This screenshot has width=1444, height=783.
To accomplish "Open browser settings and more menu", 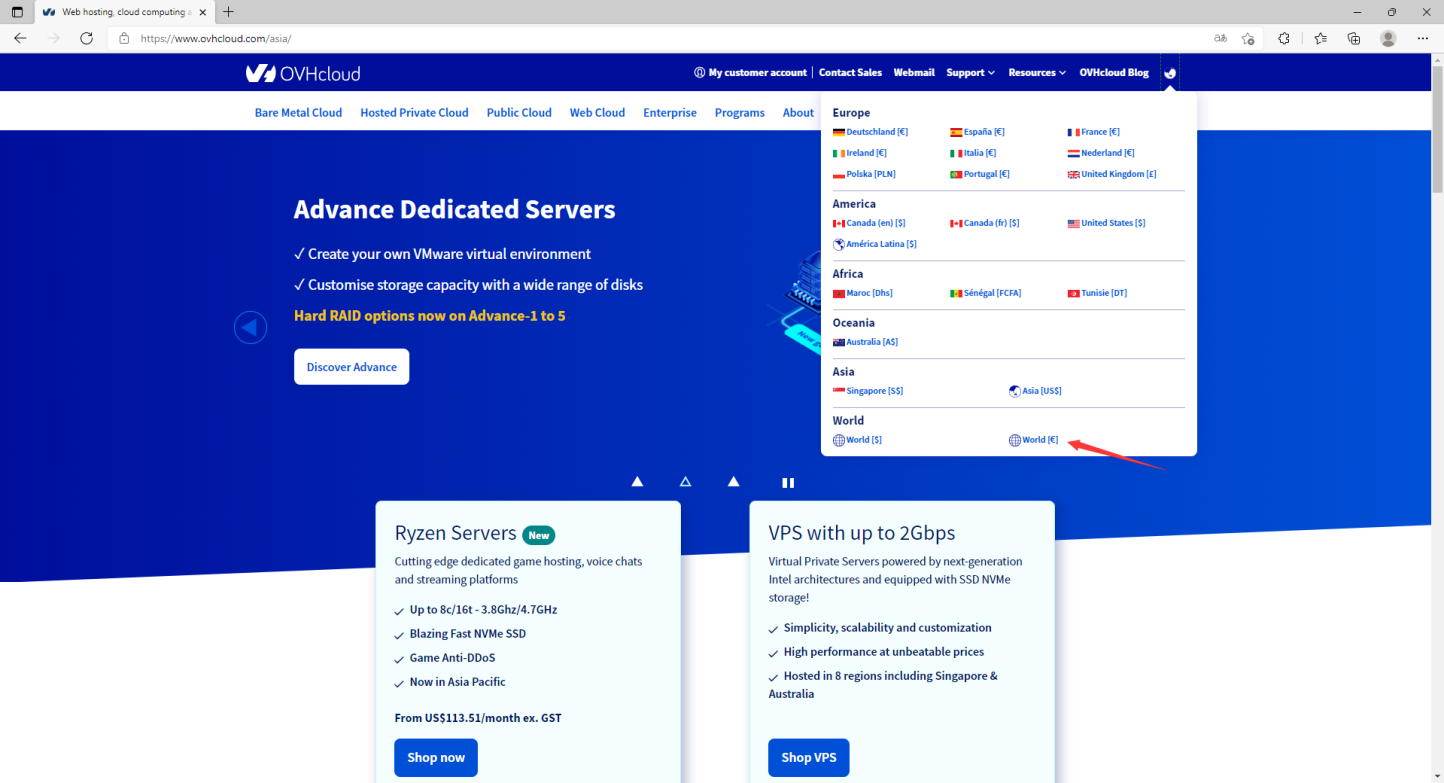I will 1423,38.
